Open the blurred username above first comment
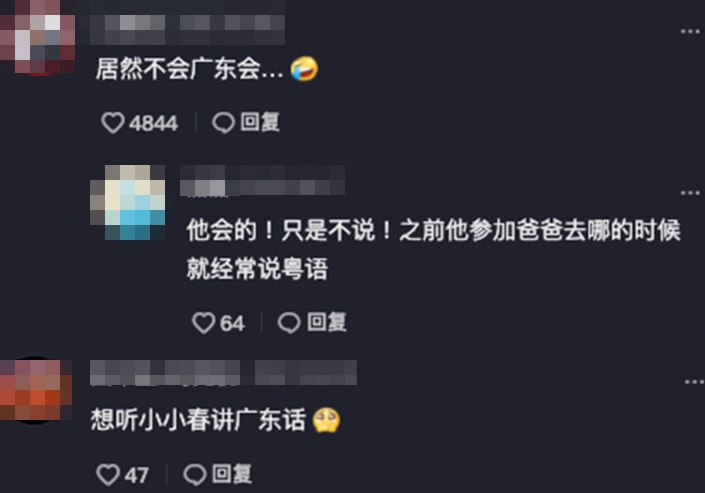 (187, 29)
